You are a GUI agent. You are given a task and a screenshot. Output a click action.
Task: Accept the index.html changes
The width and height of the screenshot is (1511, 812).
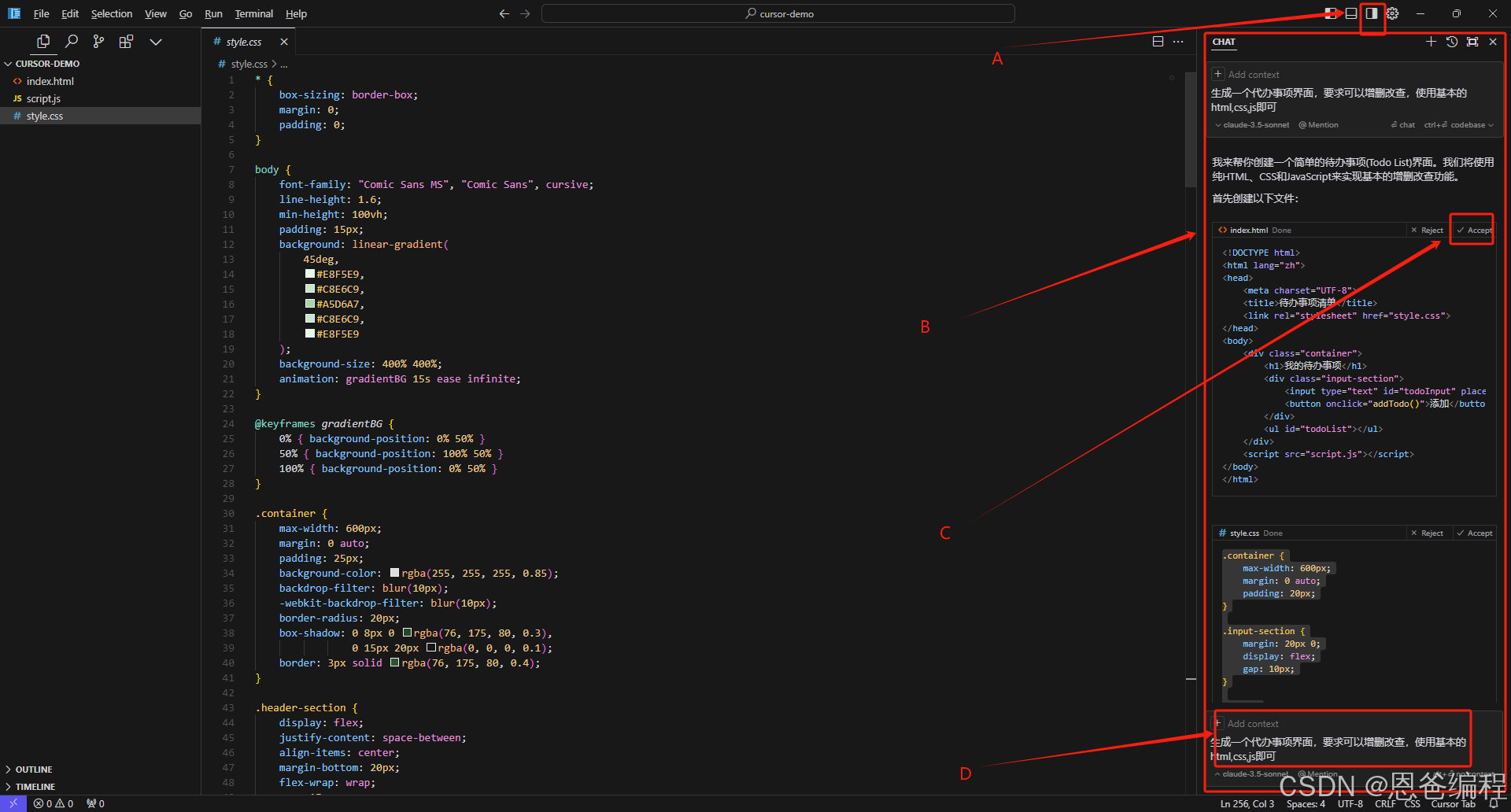[x=1474, y=231]
